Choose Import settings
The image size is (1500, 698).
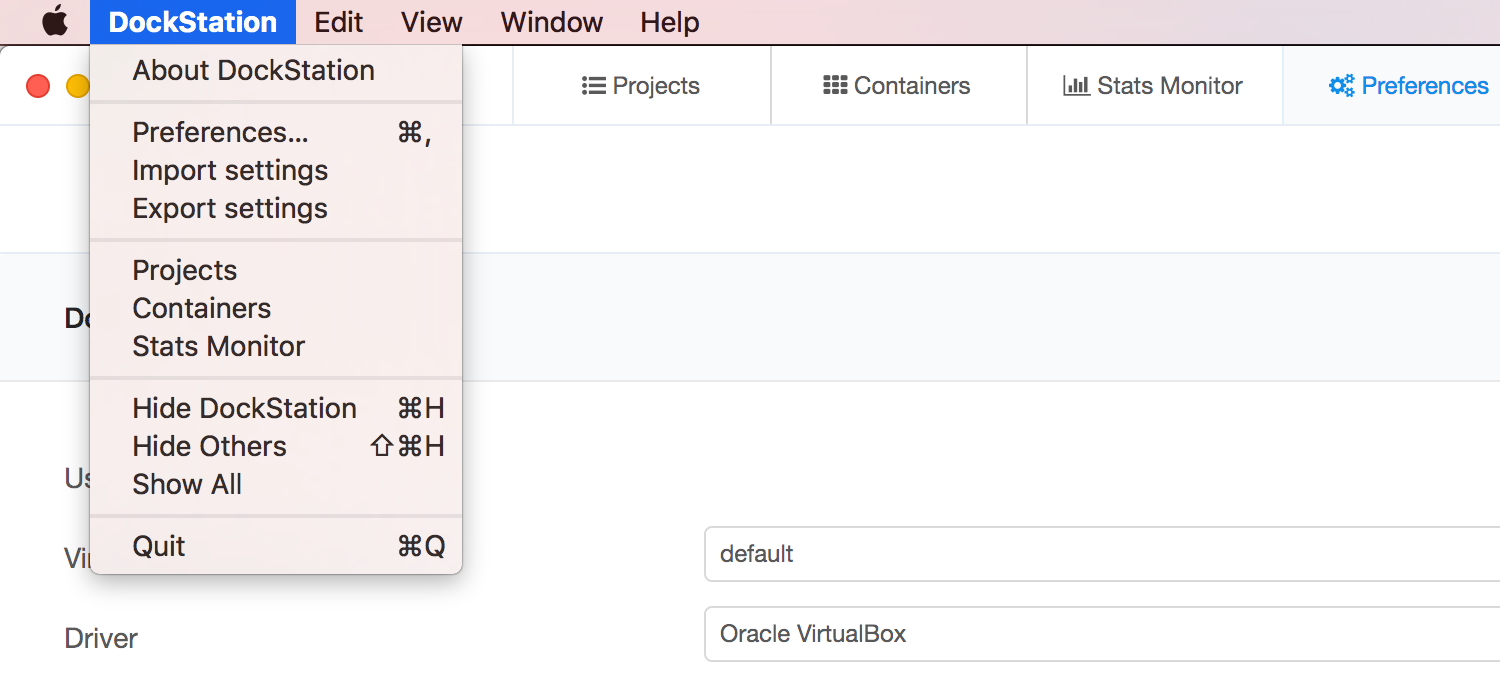coord(276,170)
